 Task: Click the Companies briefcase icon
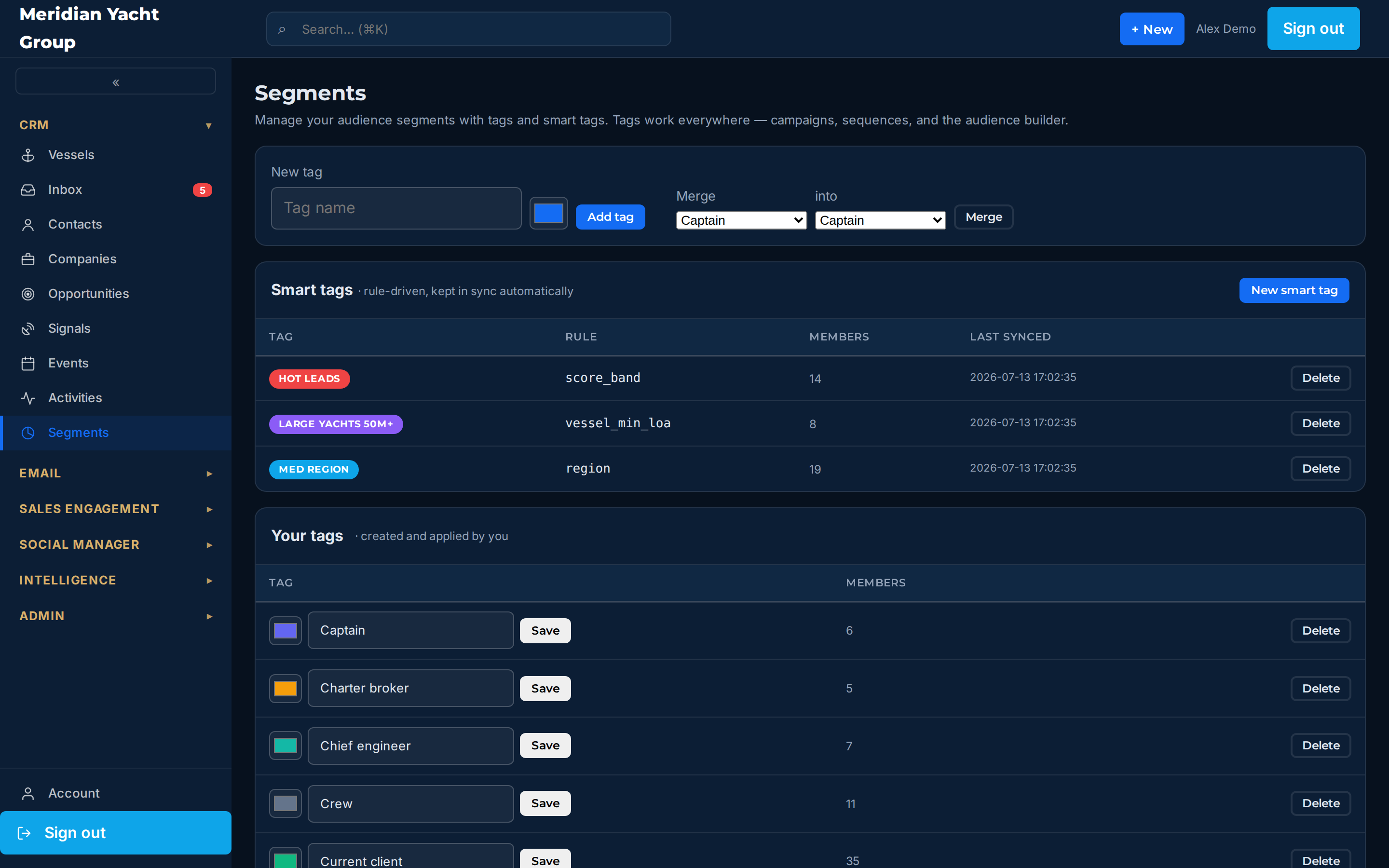27,259
